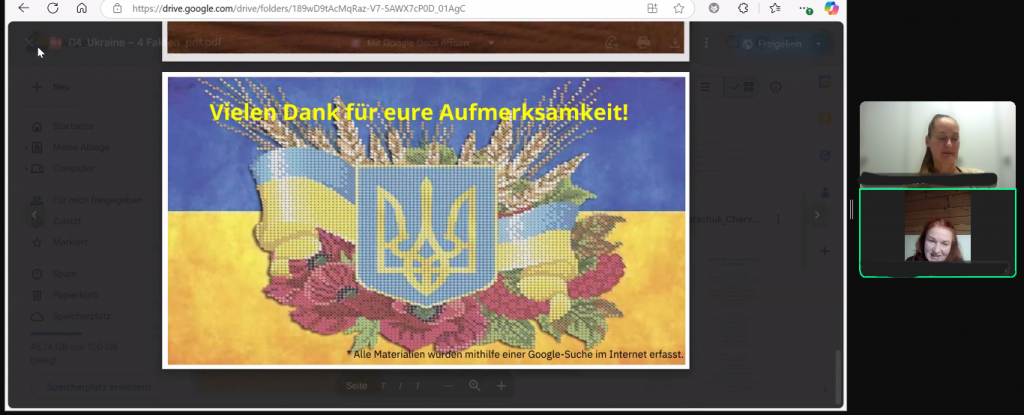The image size is (1024, 415).
Task: Open the browser settings and more menu
Action: click(x=805, y=8)
